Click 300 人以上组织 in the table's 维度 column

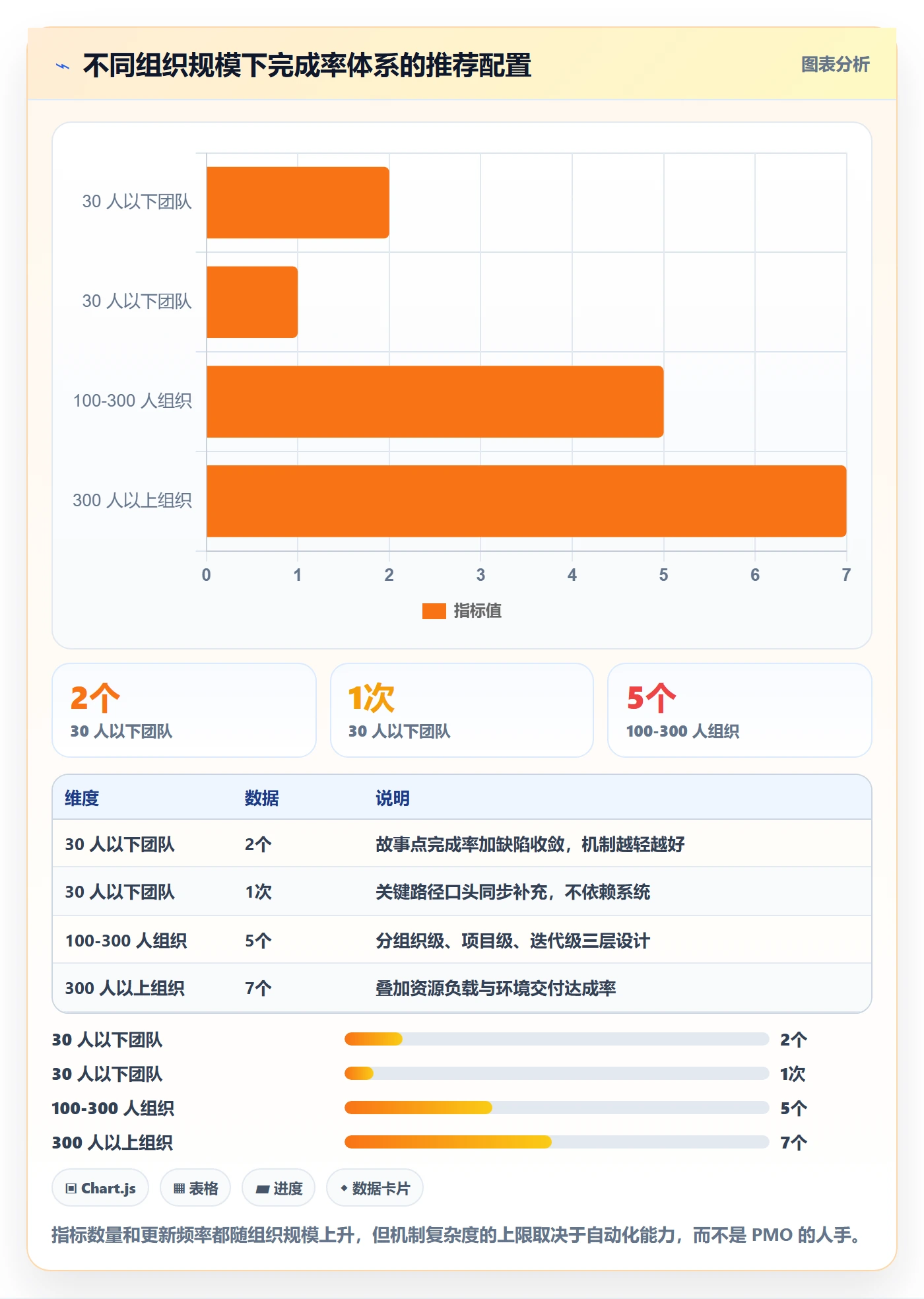click(x=125, y=988)
